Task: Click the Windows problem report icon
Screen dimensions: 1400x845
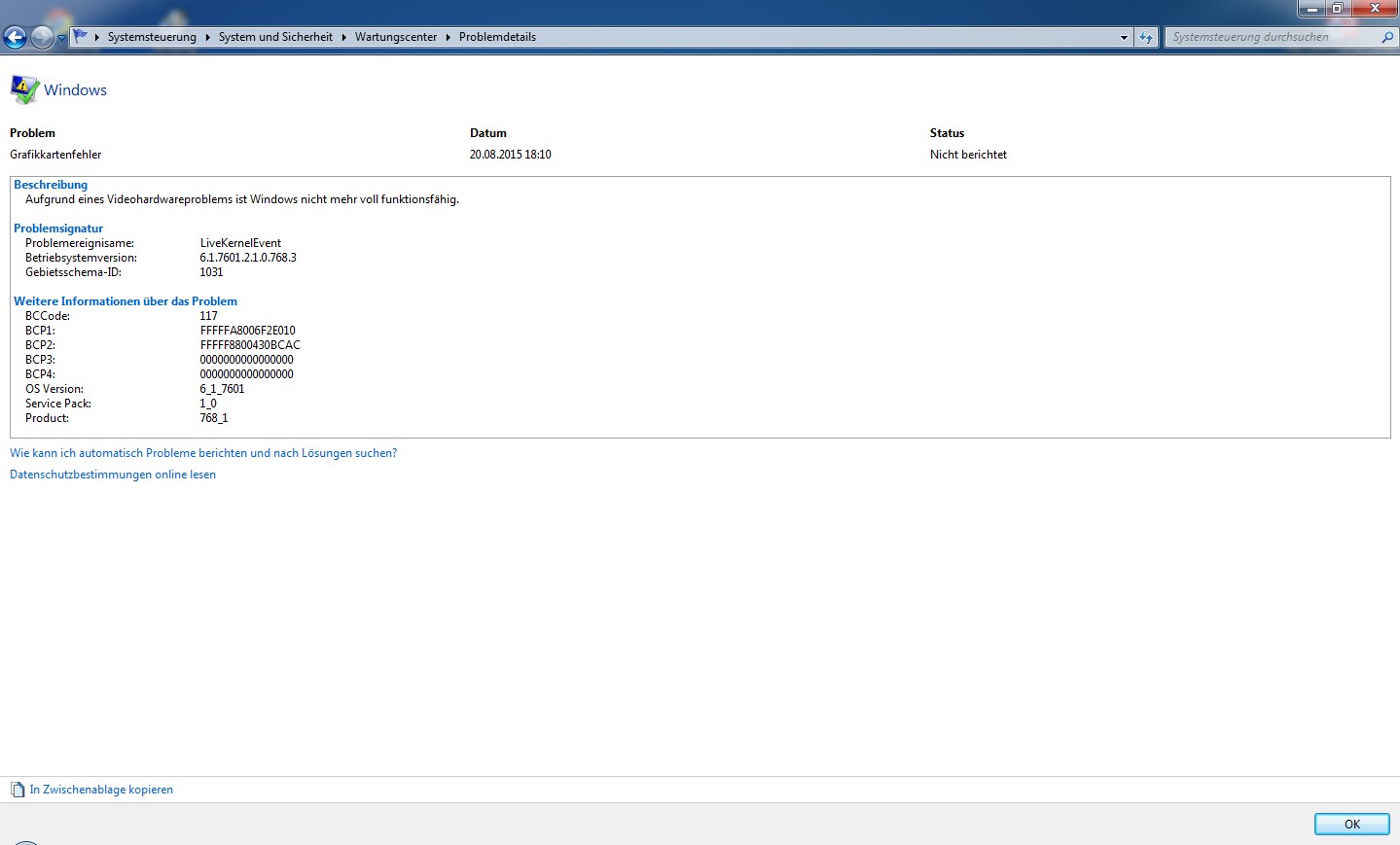Action: click(x=24, y=89)
